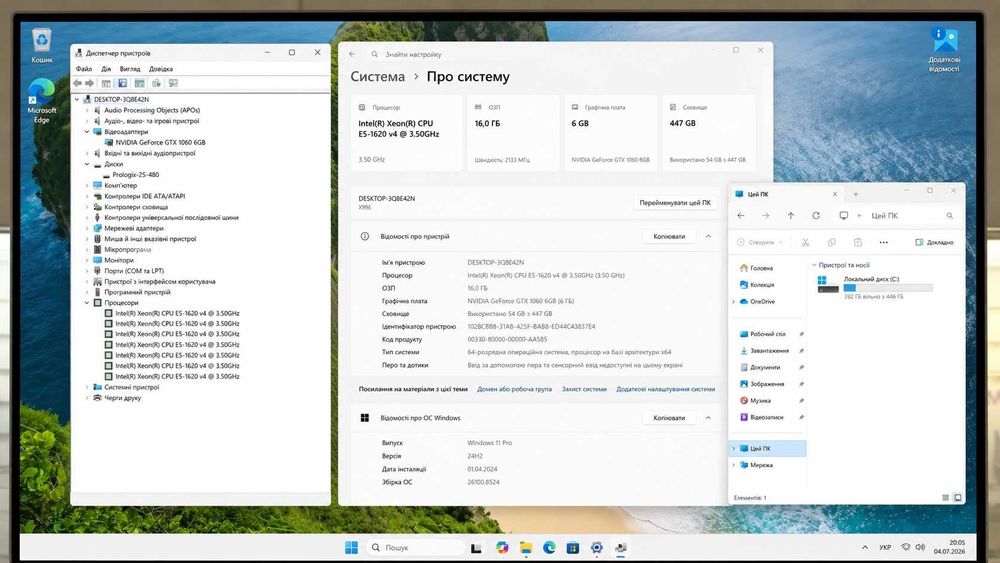
Task: Launch Copilot from the taskbar
Action: coord(502,548)
